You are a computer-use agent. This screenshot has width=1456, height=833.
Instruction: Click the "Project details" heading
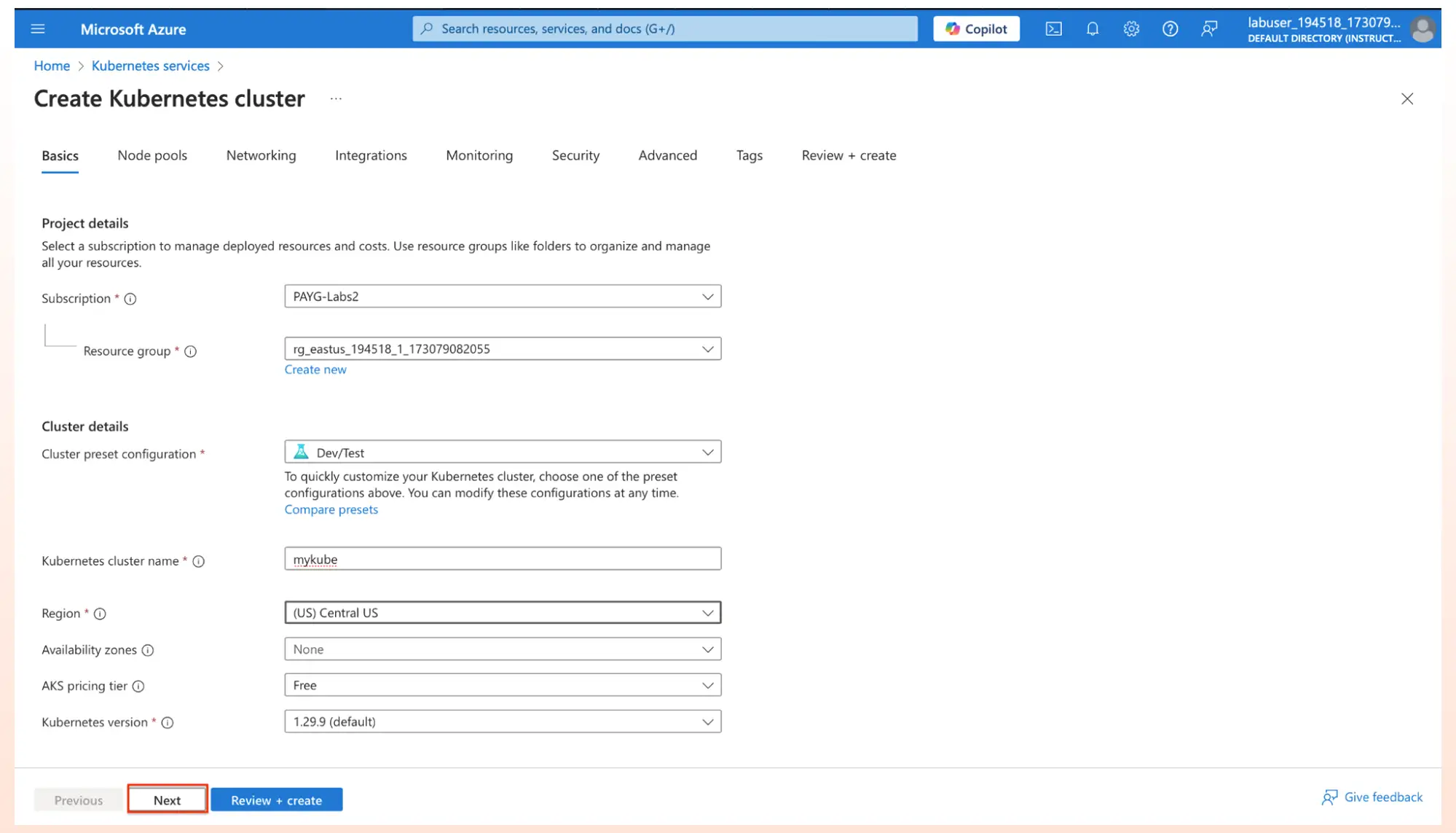(84, 223)
